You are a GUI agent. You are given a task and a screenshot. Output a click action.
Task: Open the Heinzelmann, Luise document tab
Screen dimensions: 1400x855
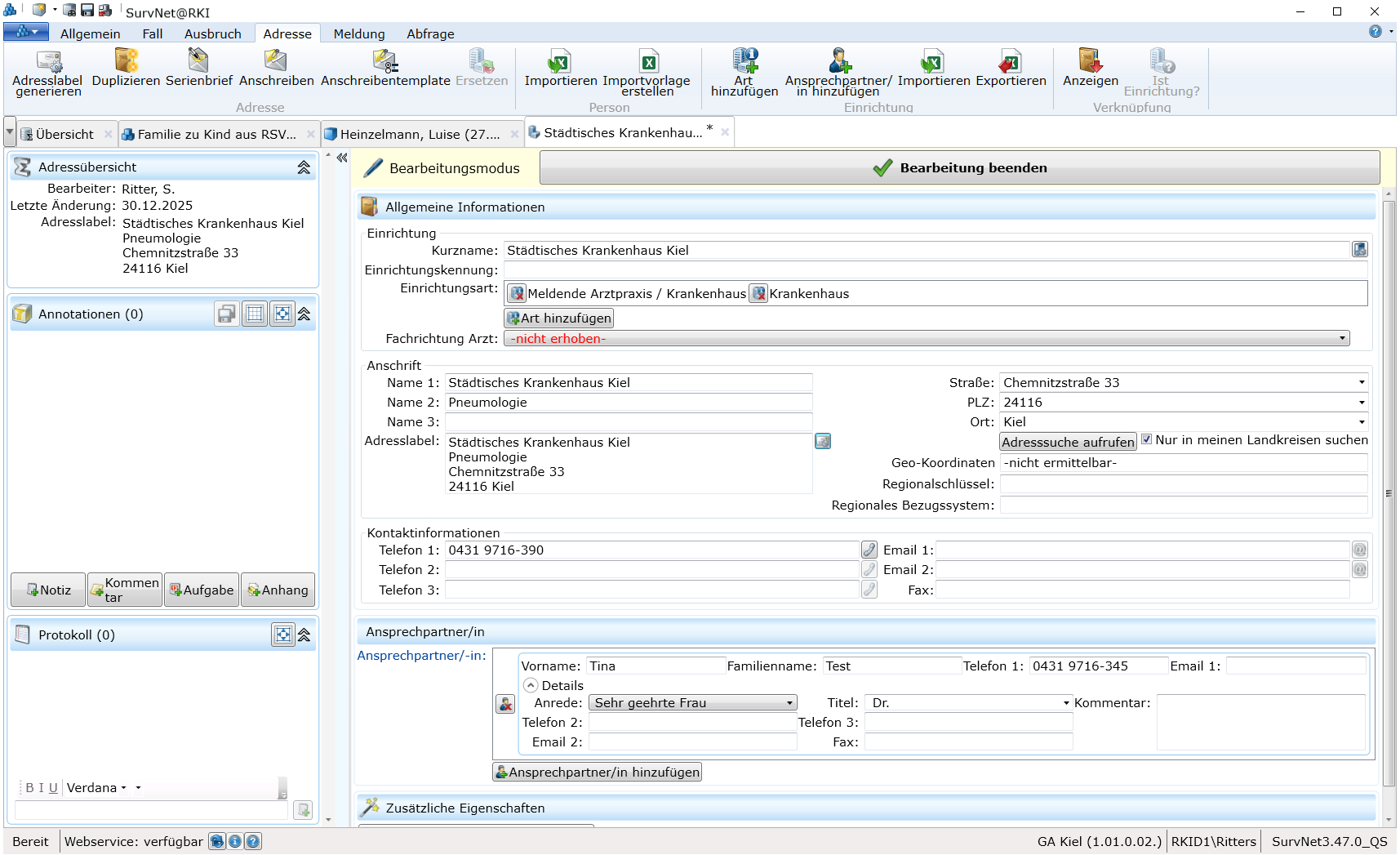tap(419, 135)
